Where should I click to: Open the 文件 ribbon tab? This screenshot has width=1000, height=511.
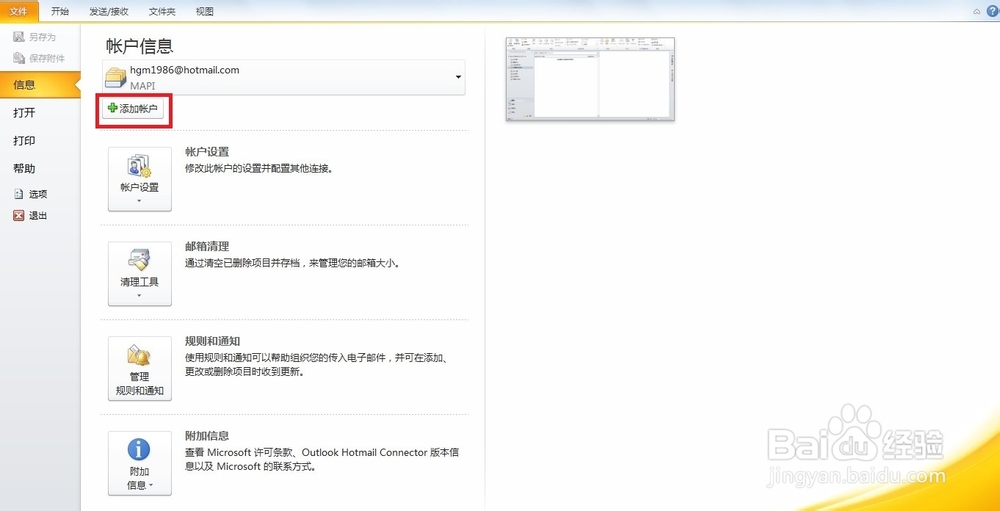(x=19, y=11)
